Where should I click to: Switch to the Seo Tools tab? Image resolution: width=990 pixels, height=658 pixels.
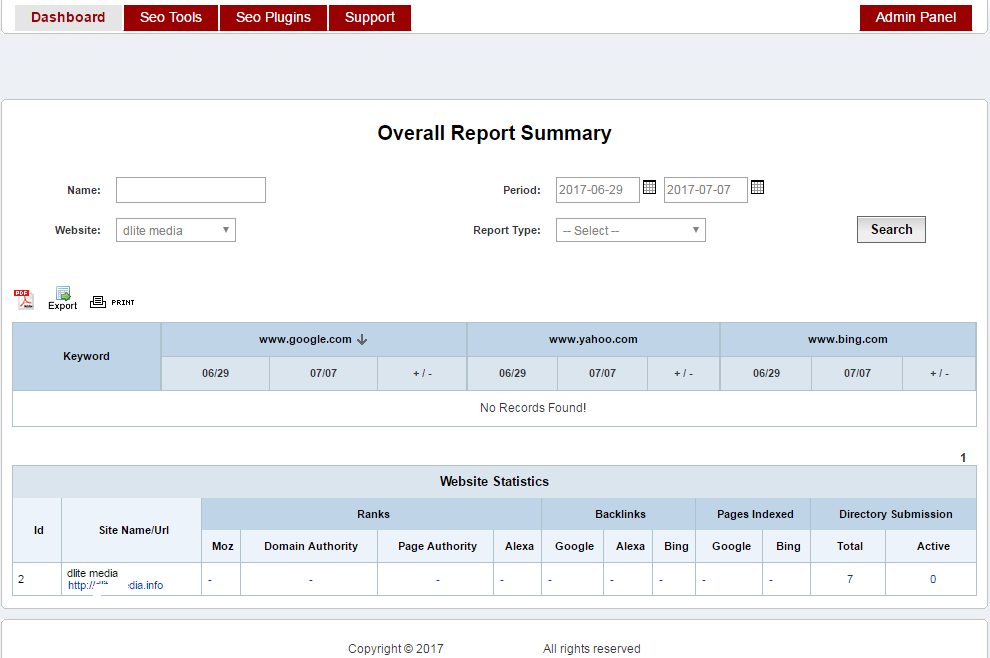[x=171, y=17]
